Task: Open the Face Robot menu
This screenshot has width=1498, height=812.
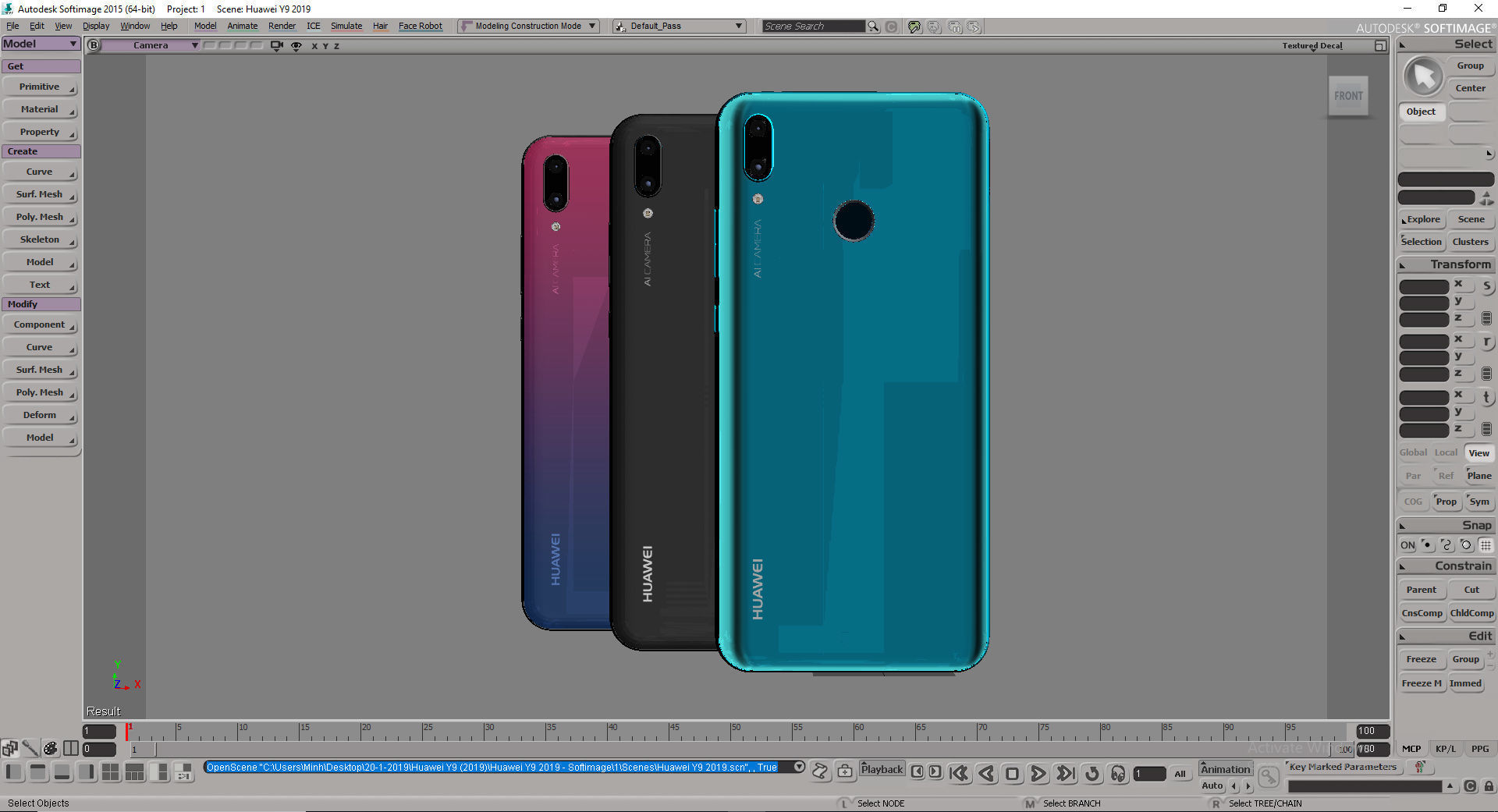Action: point(421,26)
